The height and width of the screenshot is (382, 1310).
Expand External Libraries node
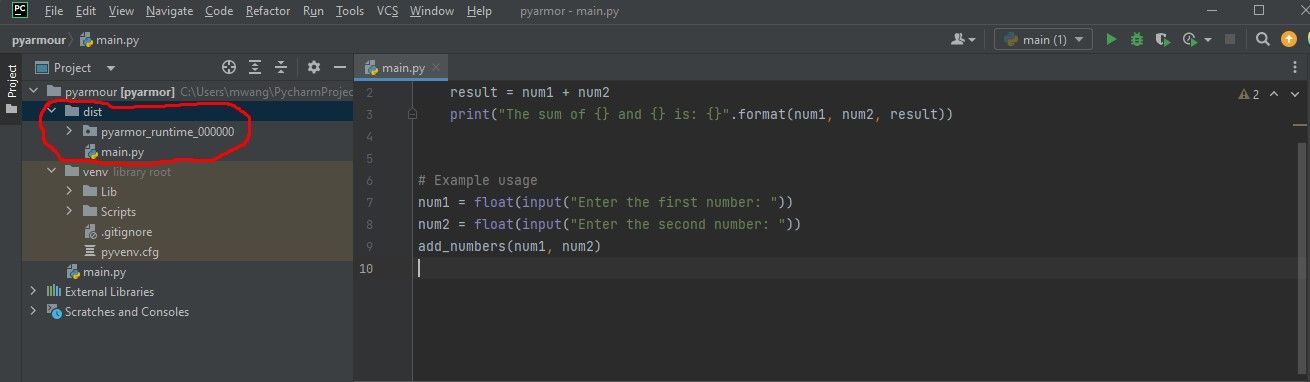34,291
